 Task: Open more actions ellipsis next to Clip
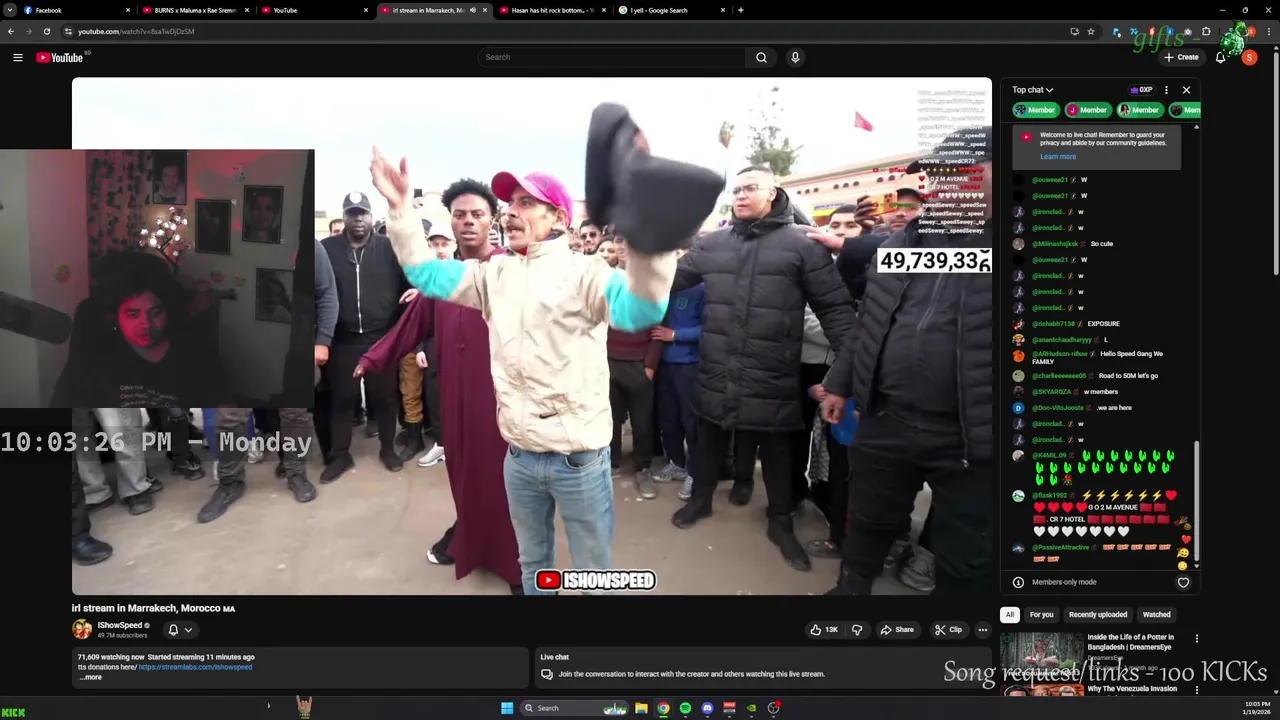tap(983, 630)
